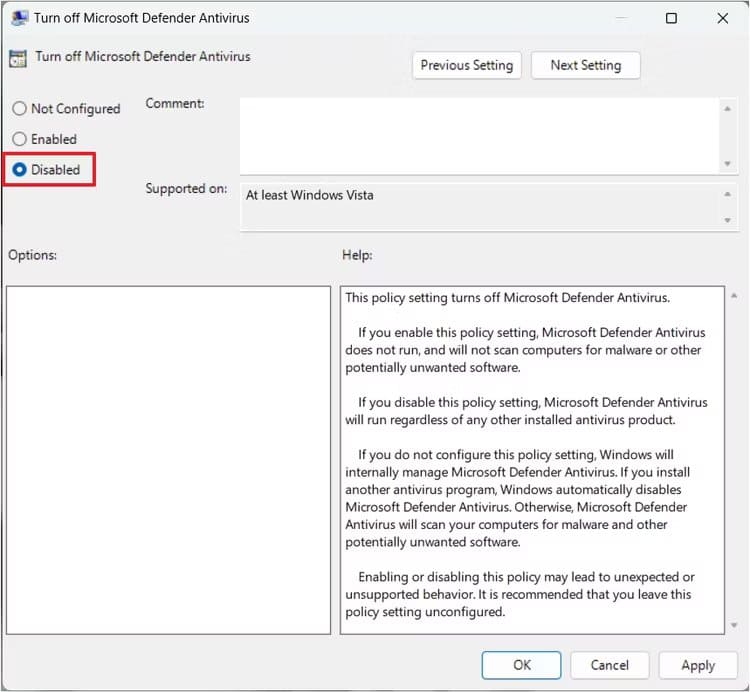Apply the policy setting

tap(697, 665)
